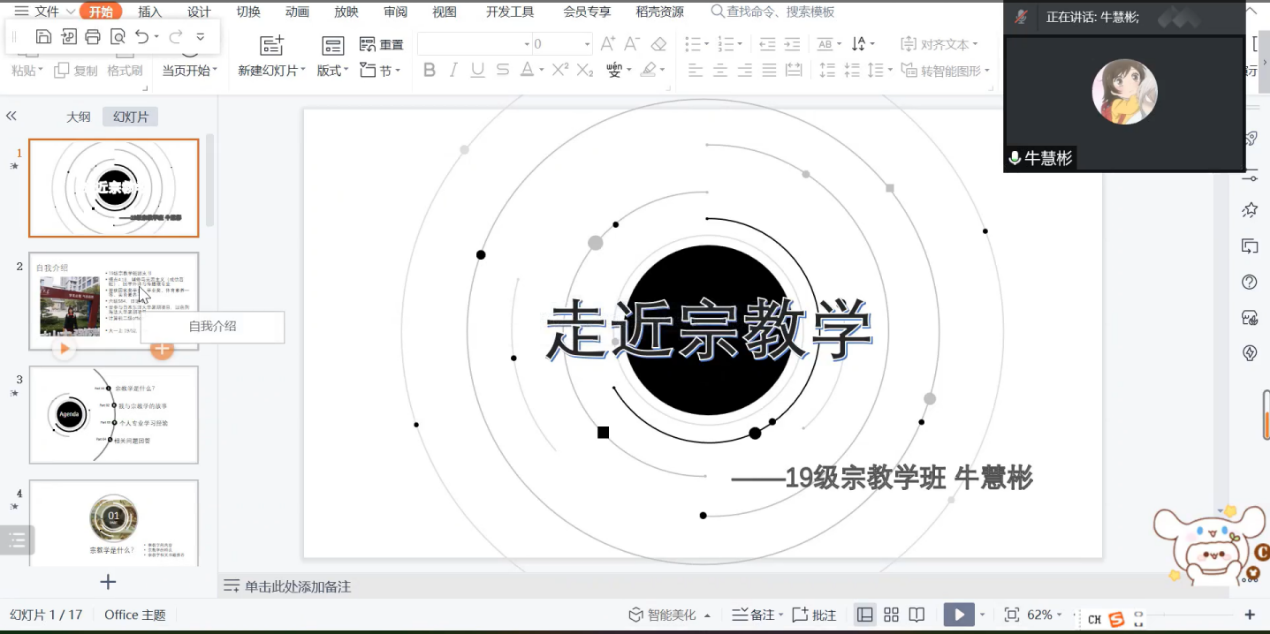Toggle bold text formatting
The image size is (1270, 634).
tap(429, 70)
